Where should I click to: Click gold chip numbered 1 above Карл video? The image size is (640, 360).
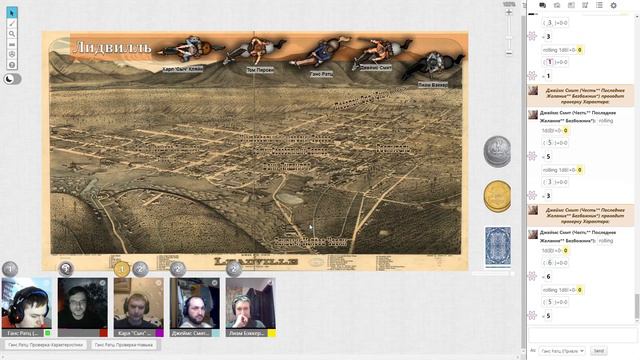122,269
